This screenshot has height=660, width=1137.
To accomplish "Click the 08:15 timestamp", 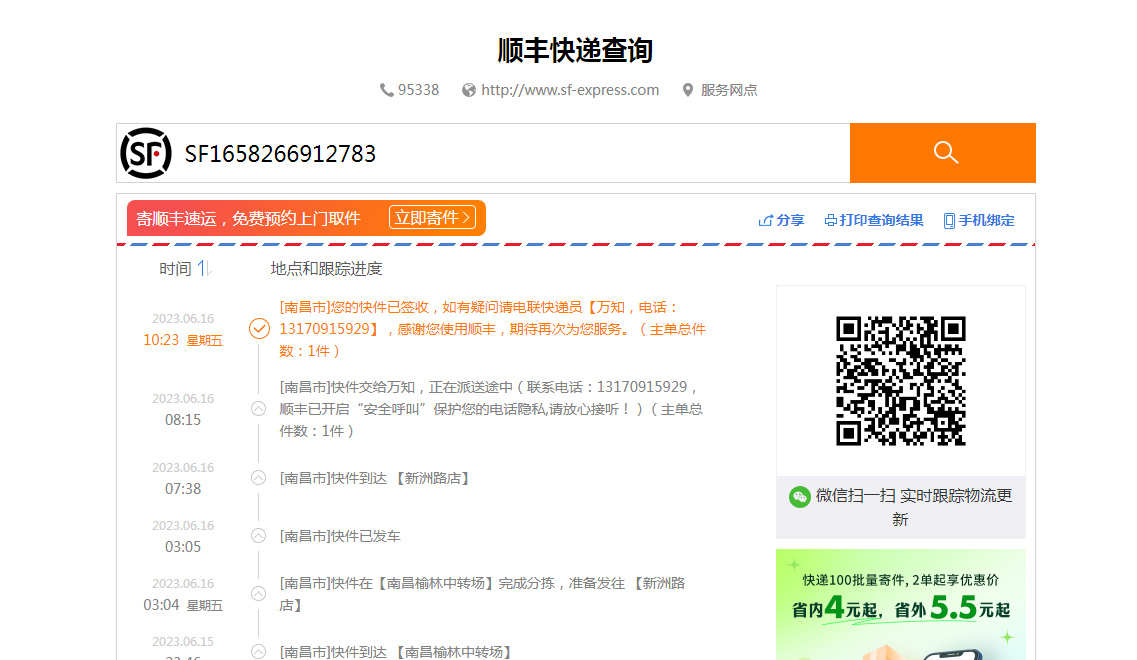I will pos(183,419).
